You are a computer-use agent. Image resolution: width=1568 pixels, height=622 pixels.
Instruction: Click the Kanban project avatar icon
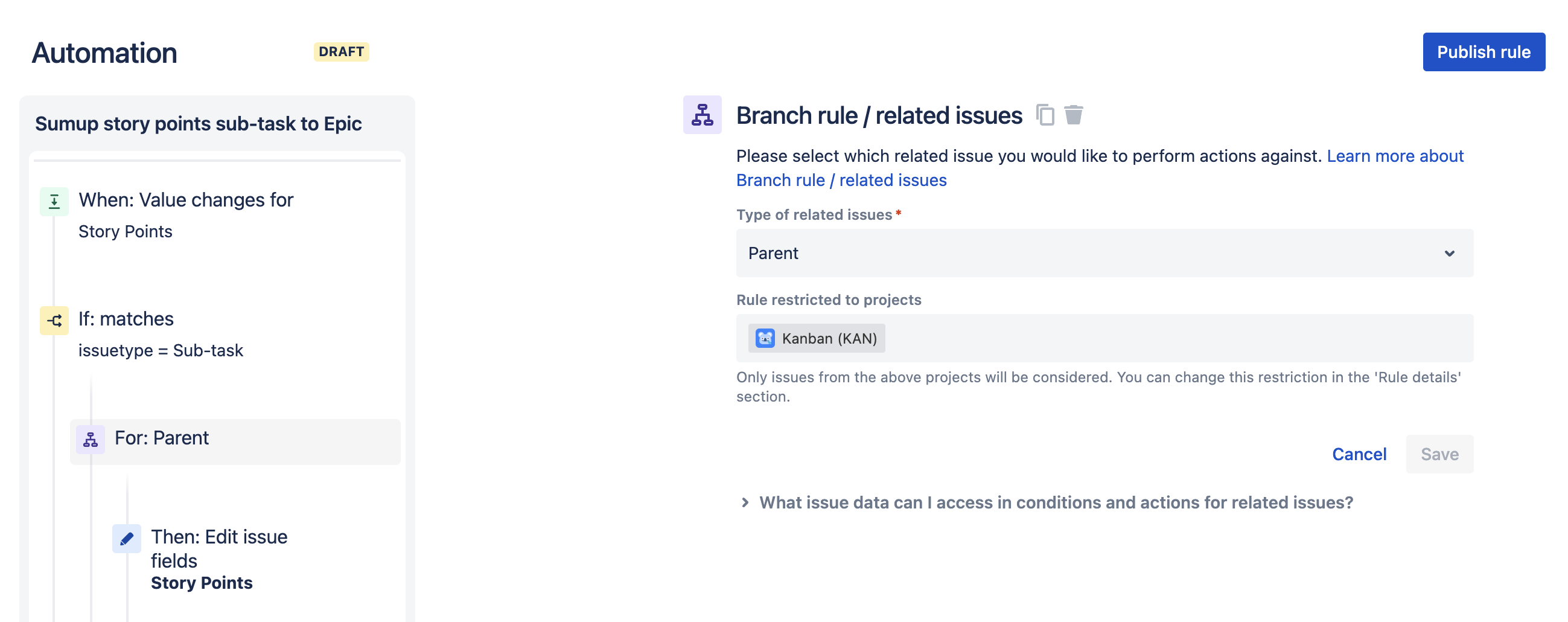coord(765,338)
